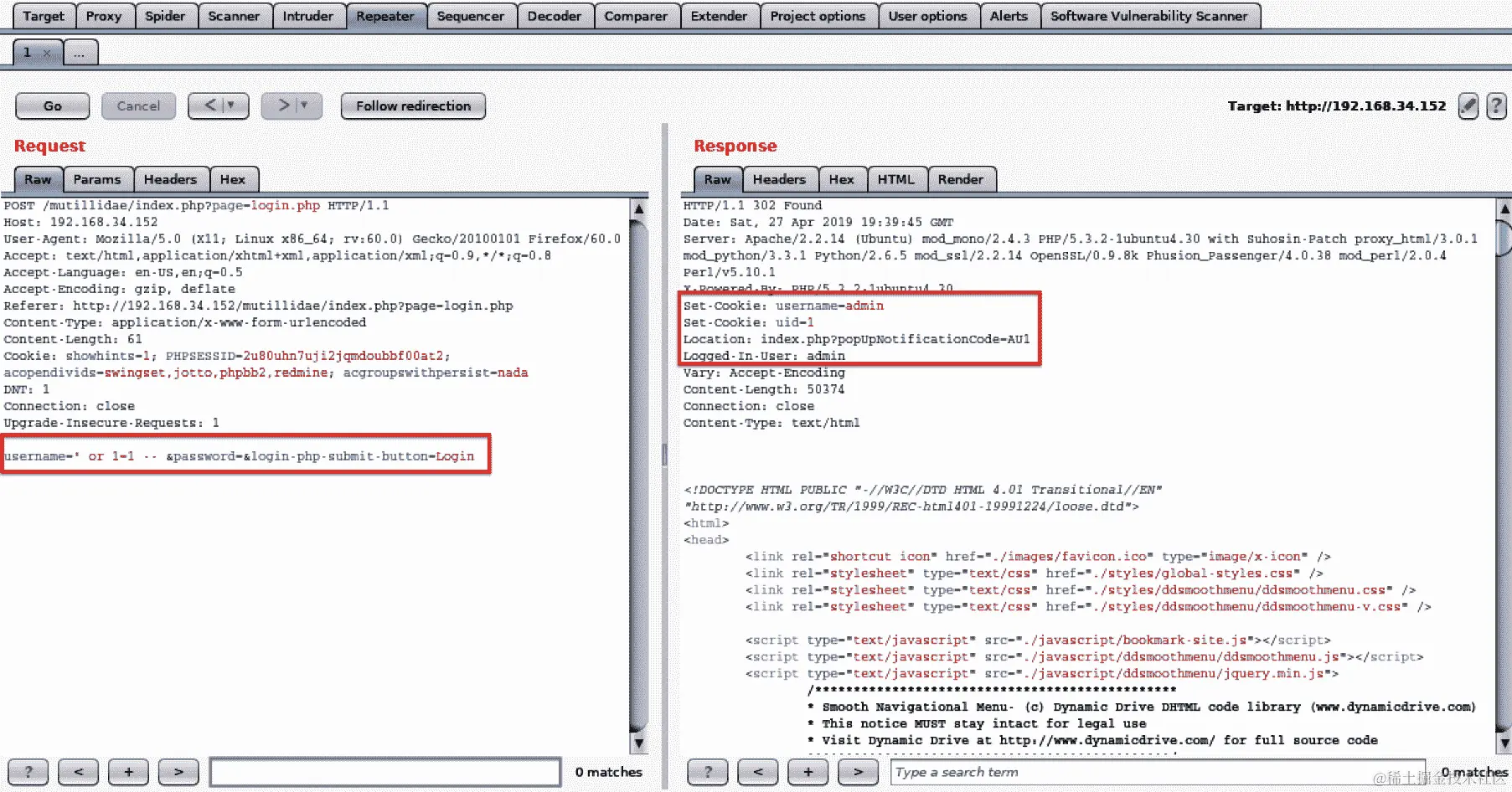Add new Repeater tab via ellipsis
Viewport: 1512px width, 792px height.
(80, 53)
